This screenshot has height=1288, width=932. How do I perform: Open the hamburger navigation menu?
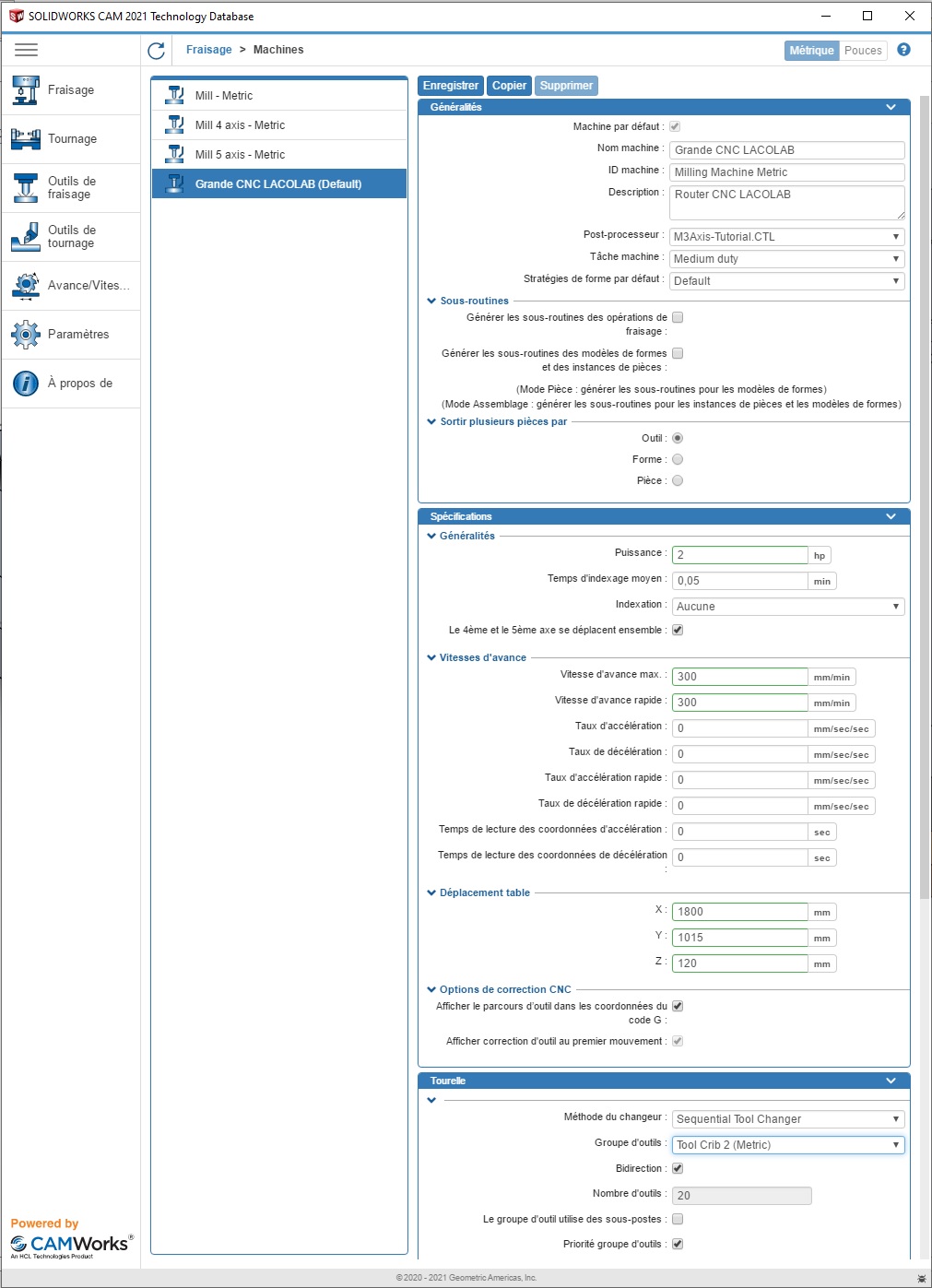[26, 50]
